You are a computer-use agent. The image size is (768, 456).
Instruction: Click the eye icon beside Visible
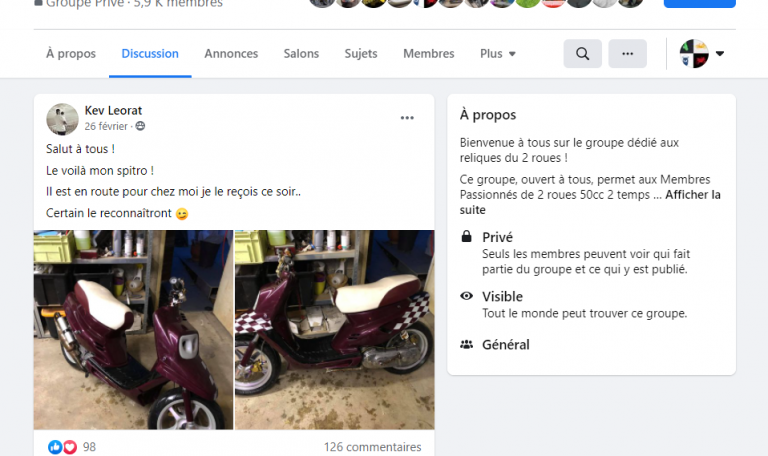[x=466, y=296]
